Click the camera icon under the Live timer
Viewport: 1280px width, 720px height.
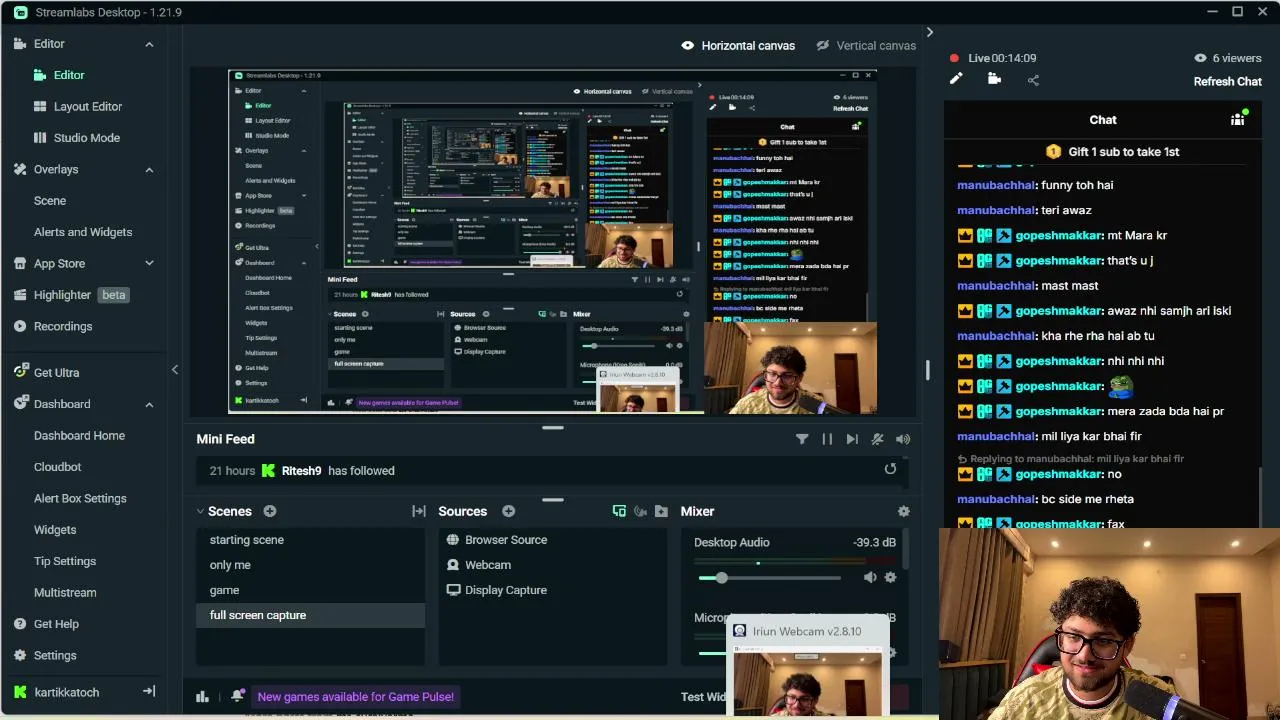tap(994, 79)
